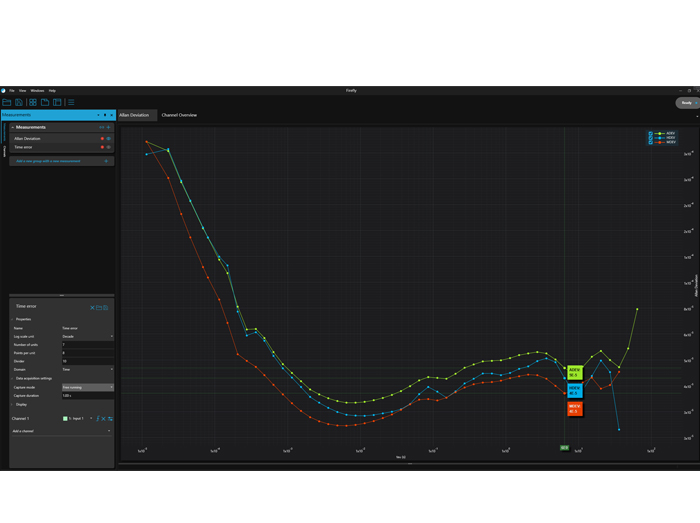Toggle visibility eye for Allan Deviation
700x523 pixels.
[108, 138]
